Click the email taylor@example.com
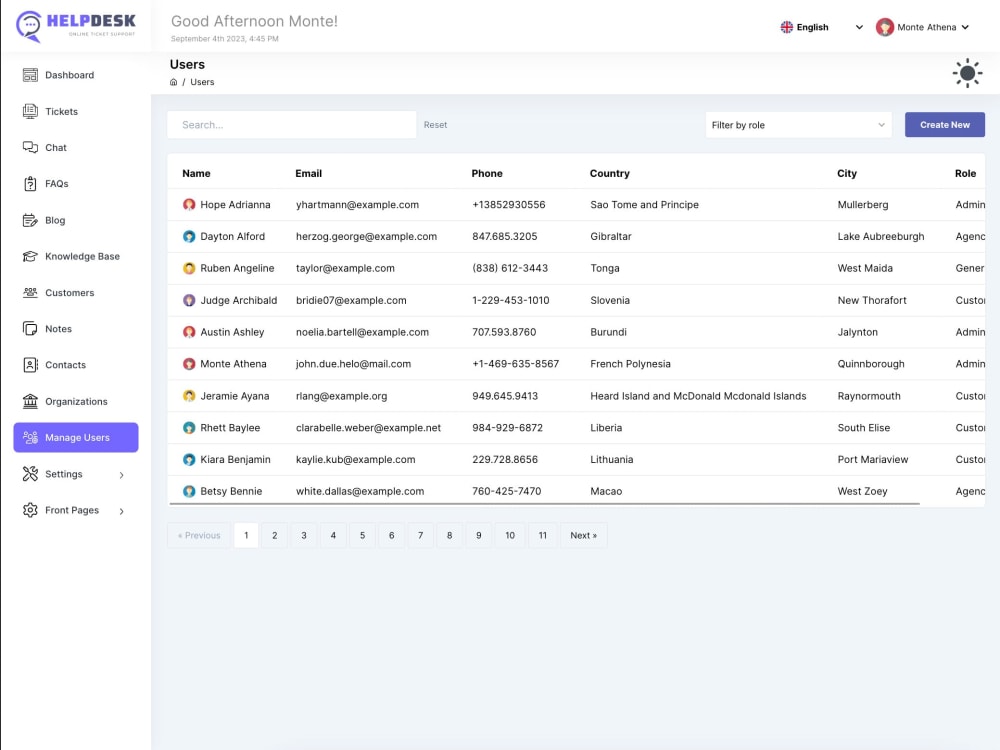The image size is (1000, 750). 345,268
